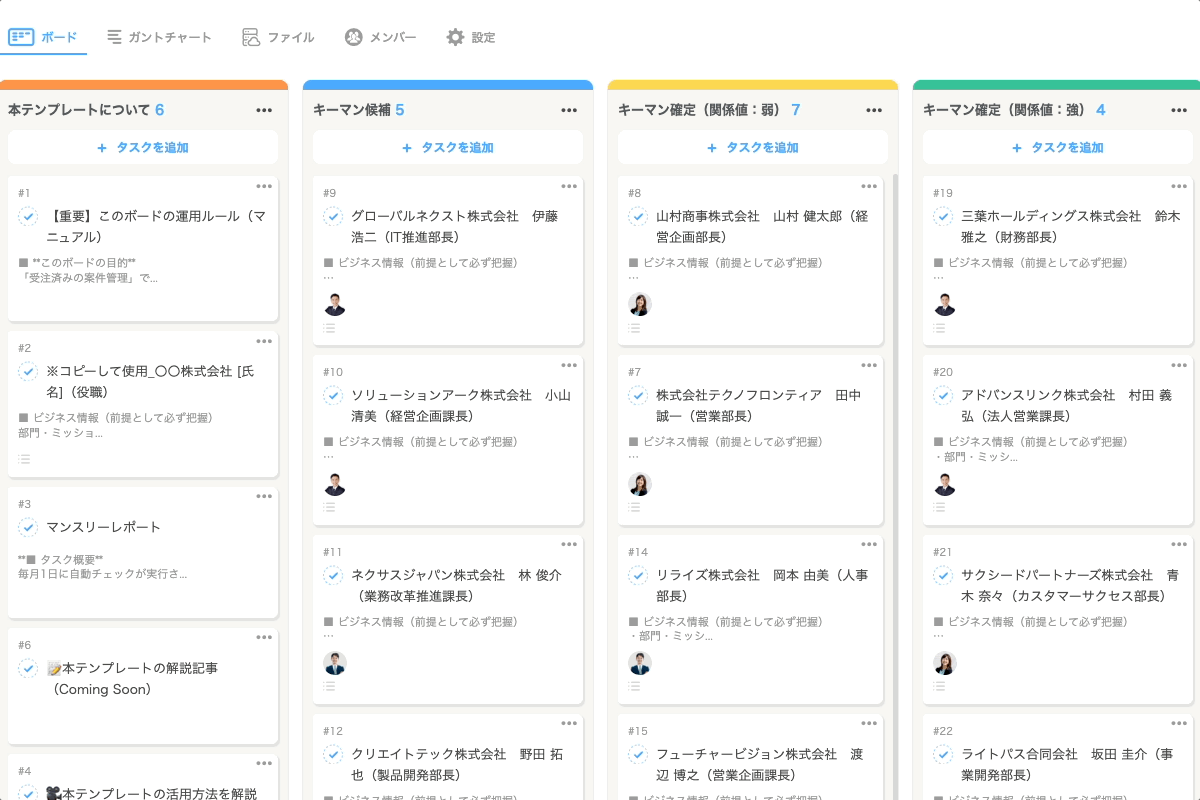Open card menu for task #21 サクシードパートナーズ

pyautogui.click(x=1179, y=544)
